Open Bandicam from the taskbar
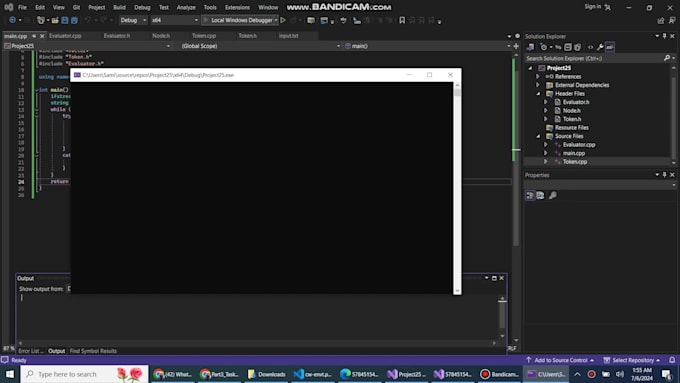The height and width of the screenshot is (383, 680). (x=500, y=374)
